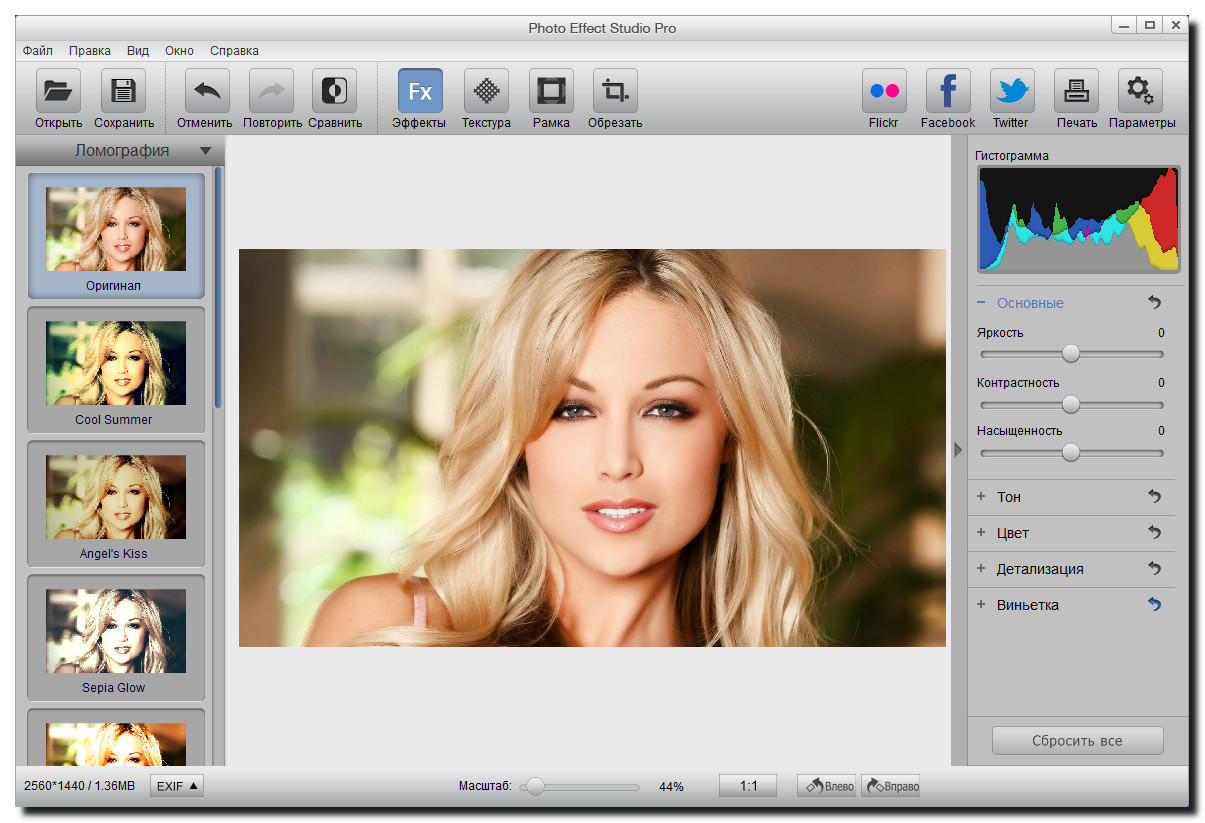Expand the Цвет section
The width and height of the screenshot is (1205, 823).
(982, 533)
